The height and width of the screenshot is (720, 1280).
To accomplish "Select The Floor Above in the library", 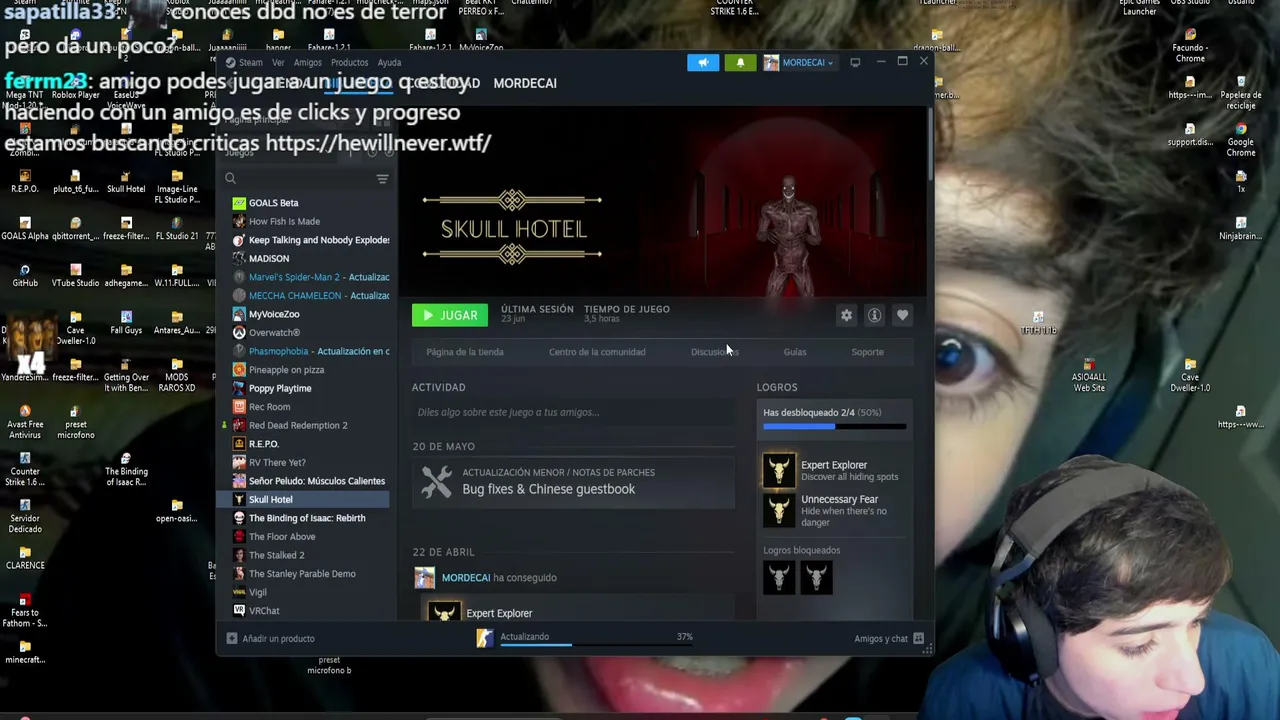I will coord(310,537).
